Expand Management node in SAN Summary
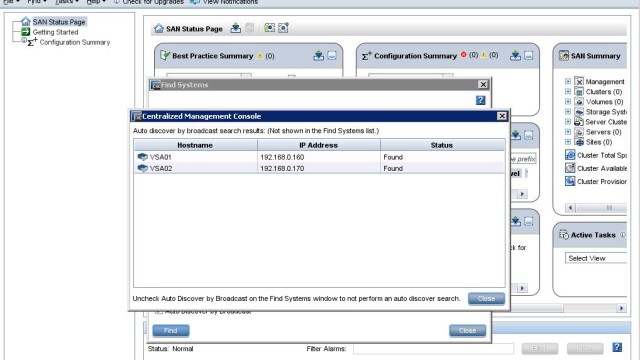The image size is (640, 360). [x=568, y=81]
